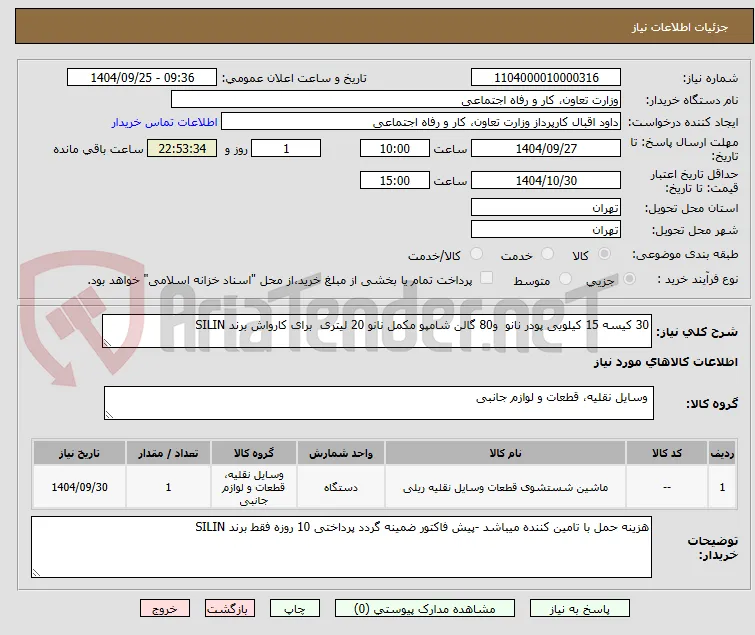Screen dimensions: 755x635
Task: Click the شماره نیاز field 1104000010000316
Action: point(546,78)
